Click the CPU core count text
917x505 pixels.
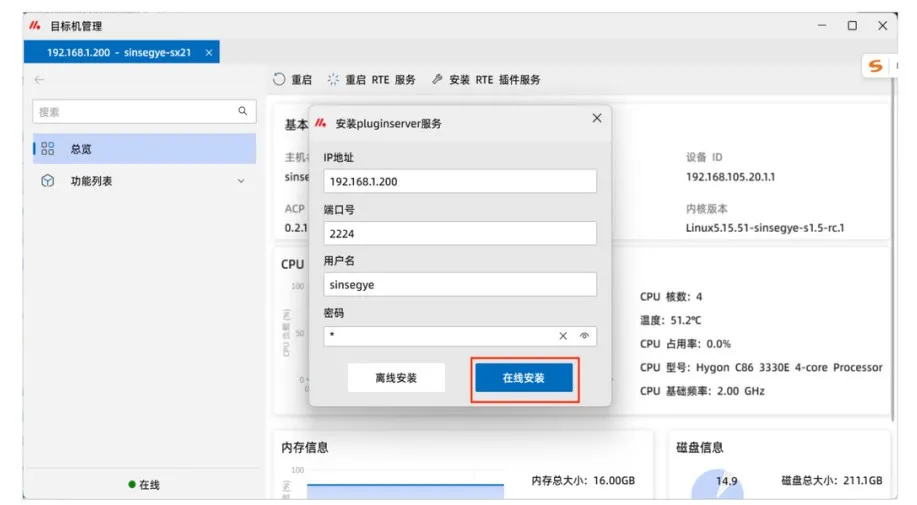pos(671,296)
